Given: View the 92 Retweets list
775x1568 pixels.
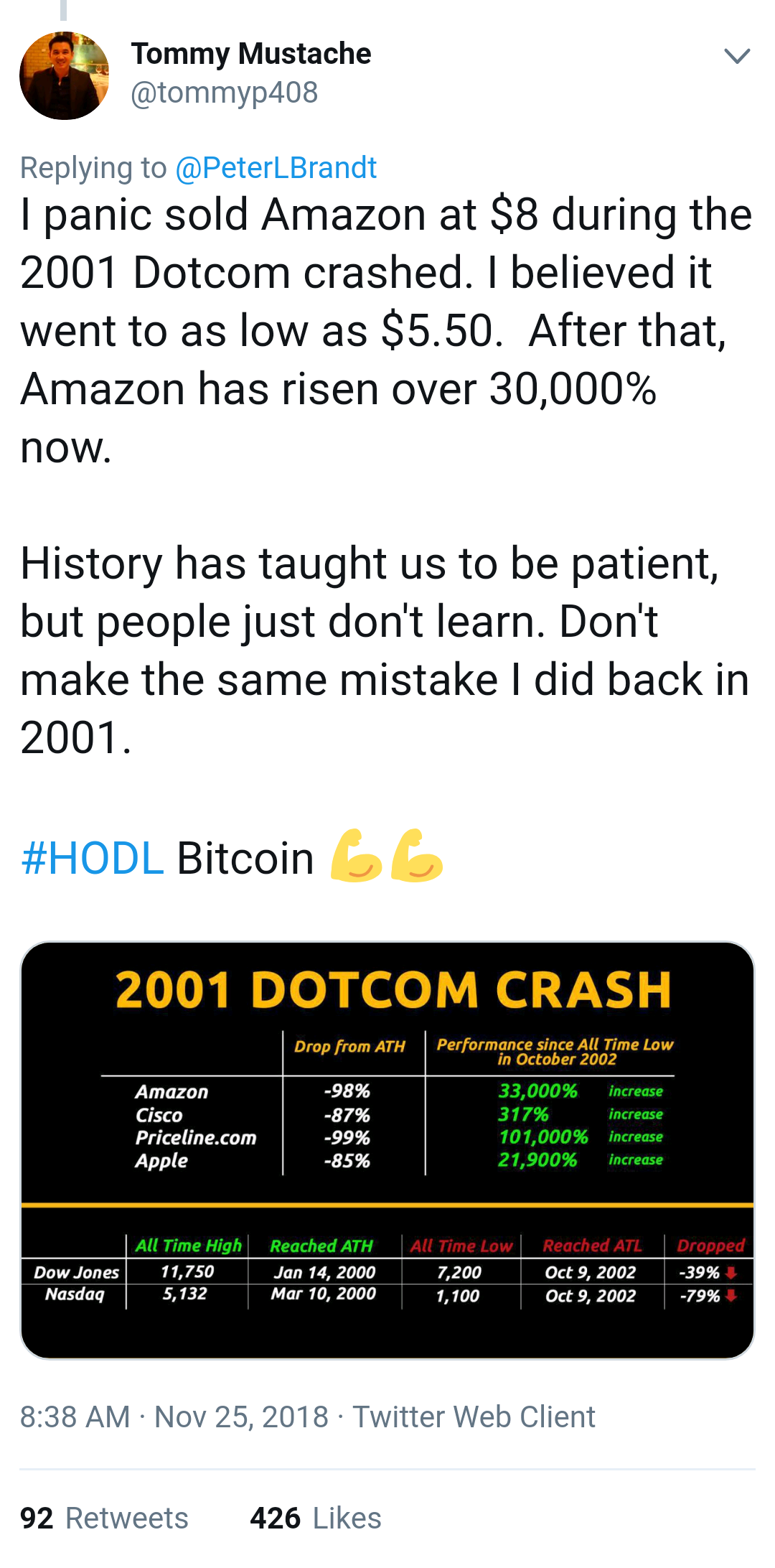Looking at the screenshot, I should point(104,1518).
